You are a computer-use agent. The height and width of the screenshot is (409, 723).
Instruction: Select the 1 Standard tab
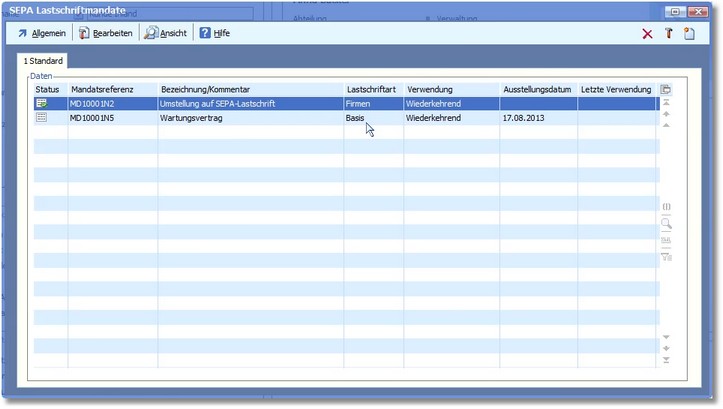coord(44,62)
